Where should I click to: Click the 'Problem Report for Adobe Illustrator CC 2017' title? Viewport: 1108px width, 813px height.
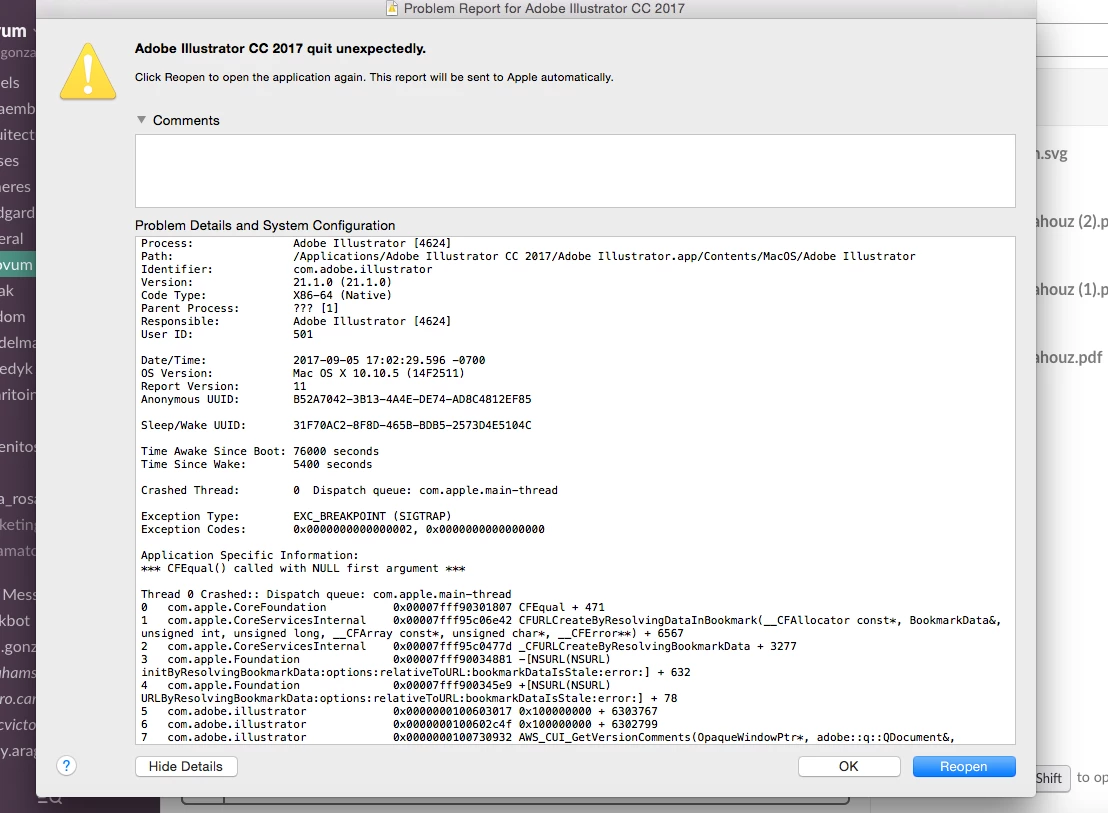(x=544, y=8)
